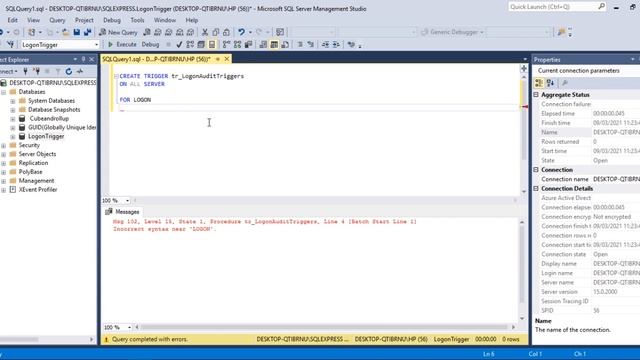Toggle Results to Grid icon

click(x=274, y=44)
